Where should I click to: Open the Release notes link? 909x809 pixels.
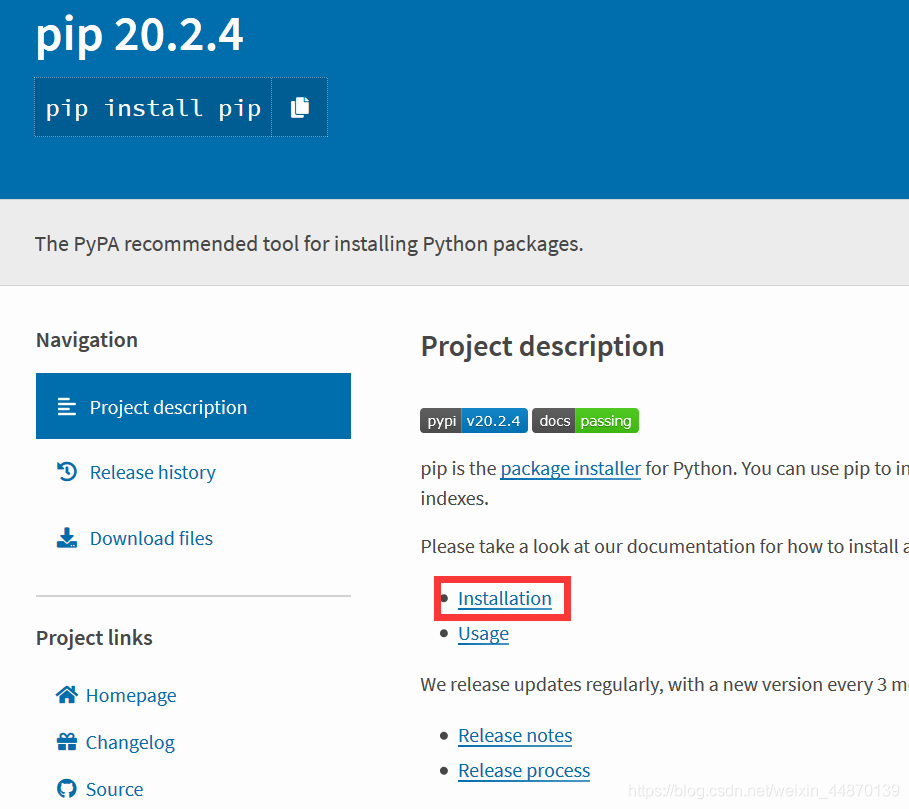(515, 735)
